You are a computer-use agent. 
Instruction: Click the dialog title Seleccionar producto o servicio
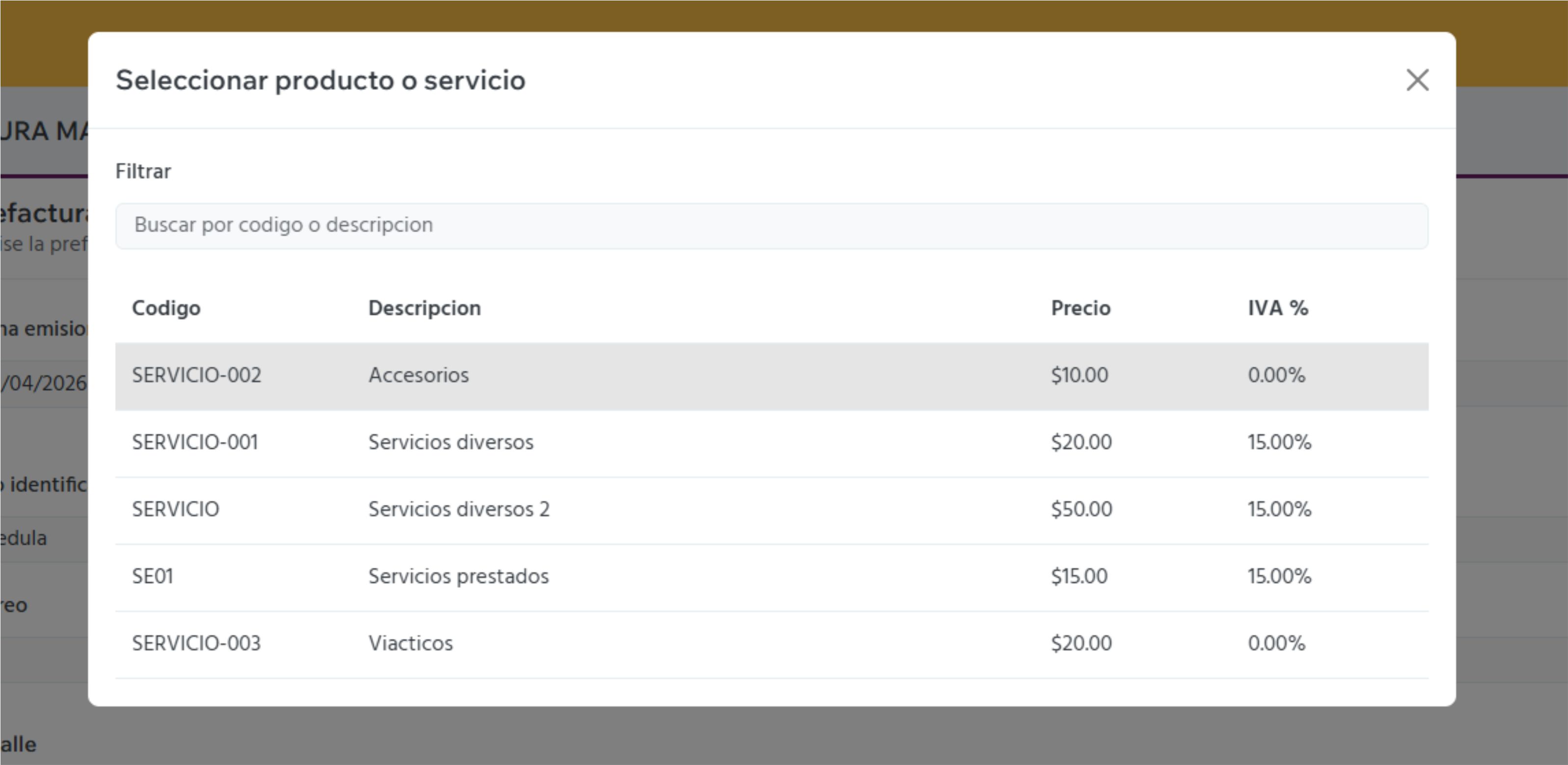(320, 80)
